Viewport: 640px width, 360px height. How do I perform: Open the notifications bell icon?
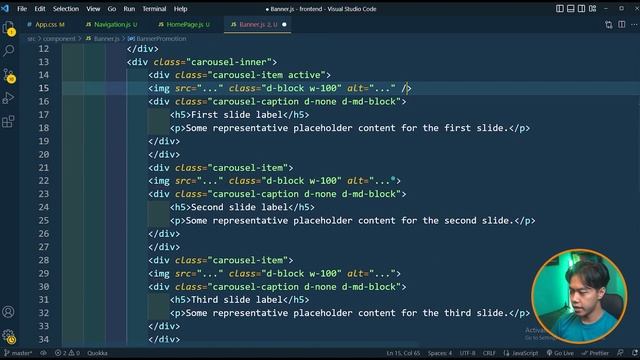pos(634,353)
